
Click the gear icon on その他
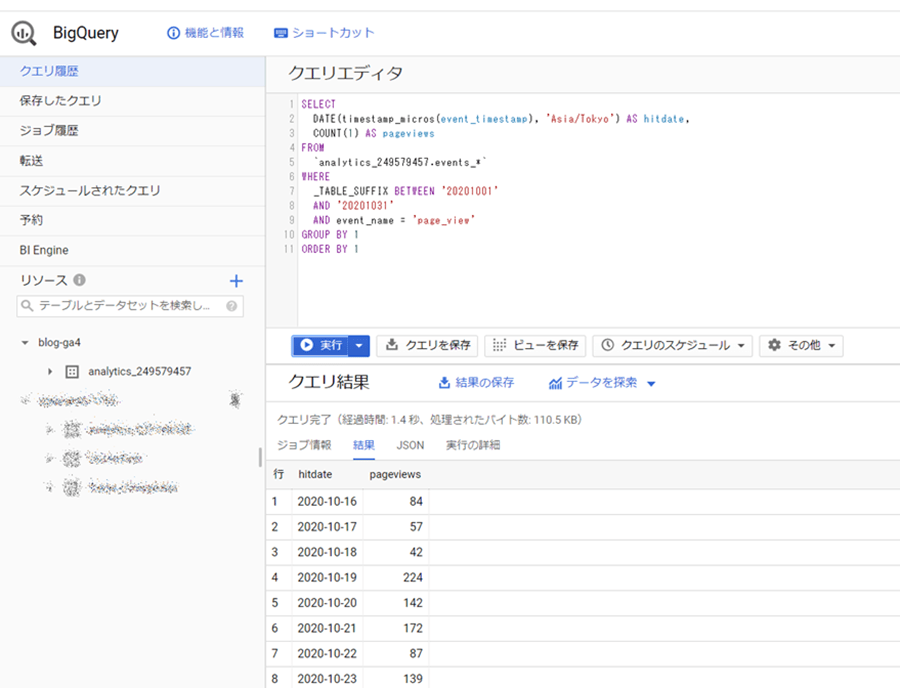pyautogui.click(x=774, y=345)
